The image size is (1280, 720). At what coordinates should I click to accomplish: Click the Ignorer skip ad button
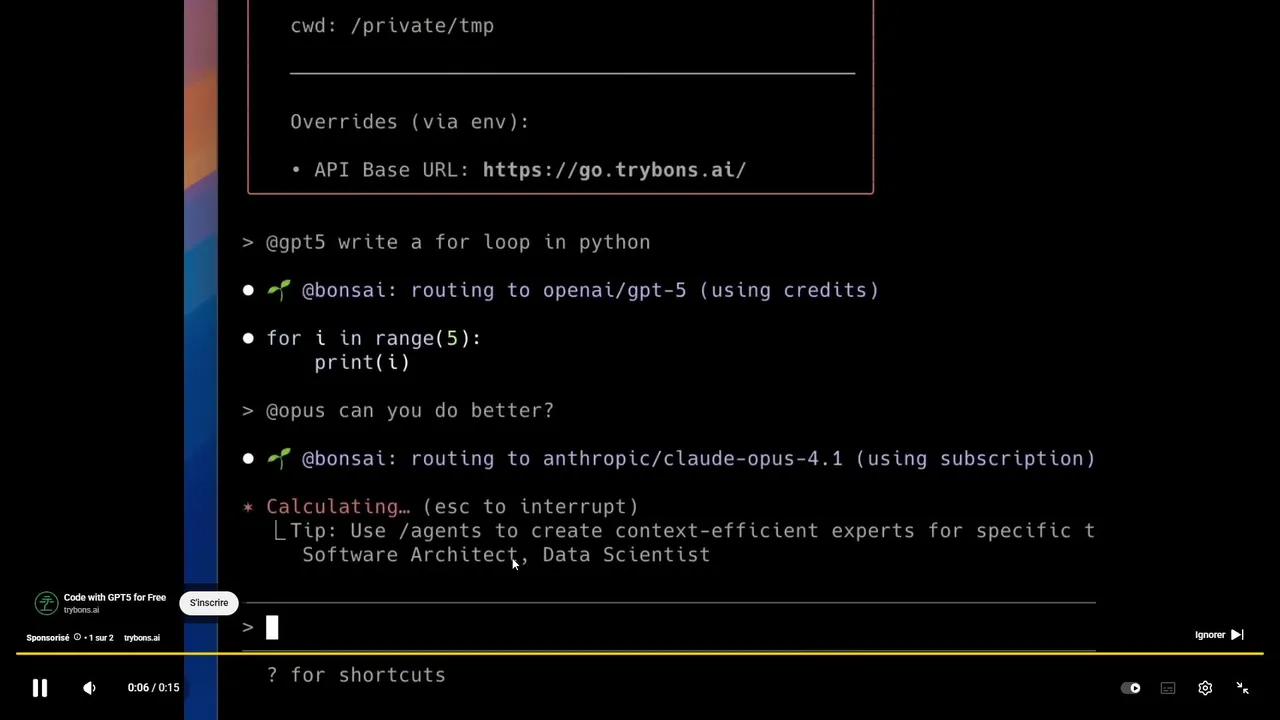tap(1210, 635)
